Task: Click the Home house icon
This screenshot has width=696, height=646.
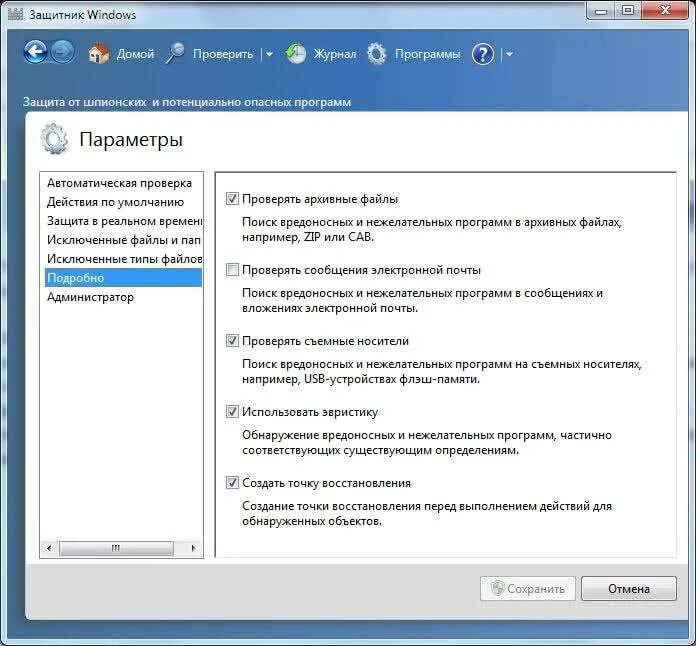Action: point(99,54)
